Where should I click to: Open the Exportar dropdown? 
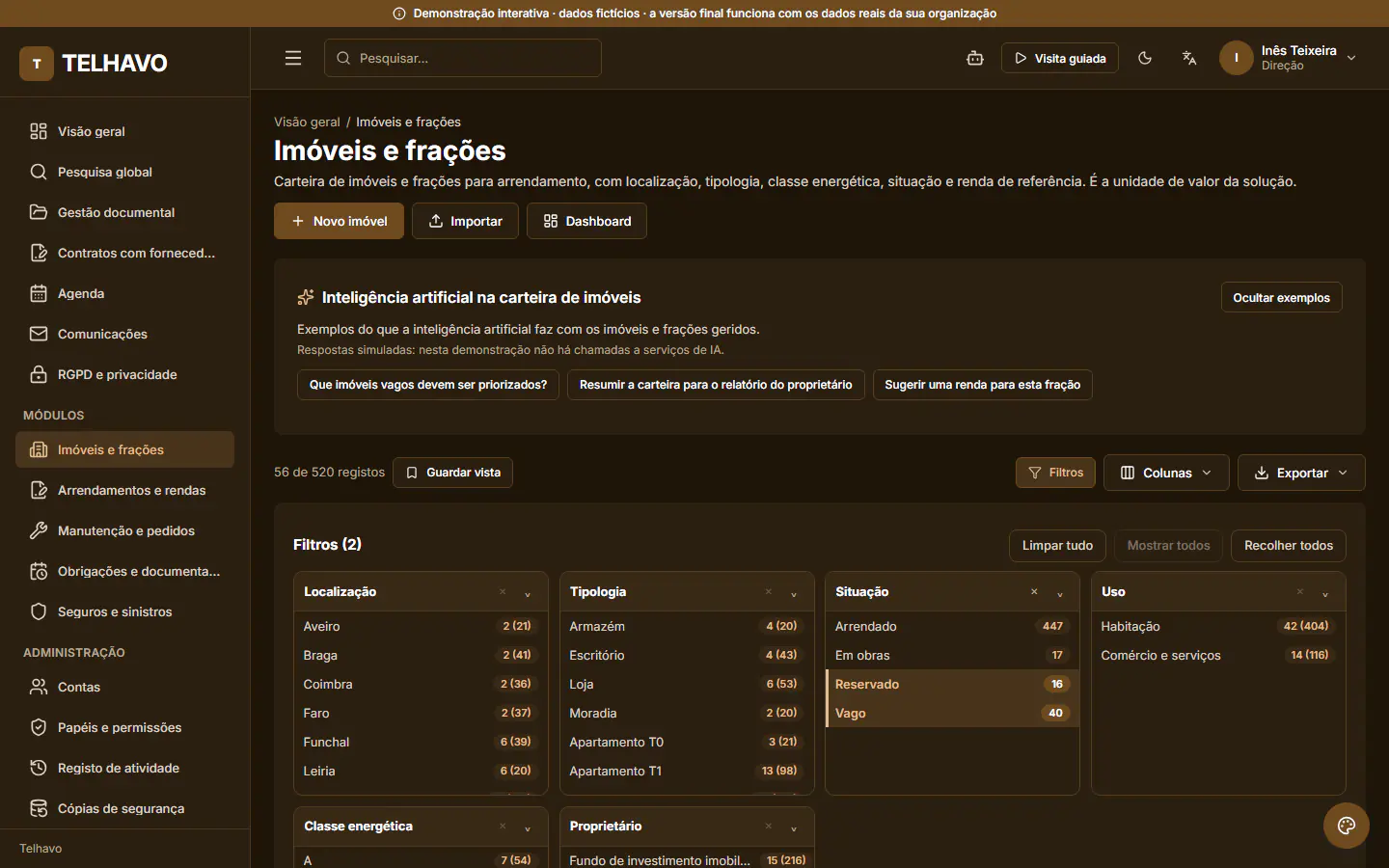coord(1301,473)
